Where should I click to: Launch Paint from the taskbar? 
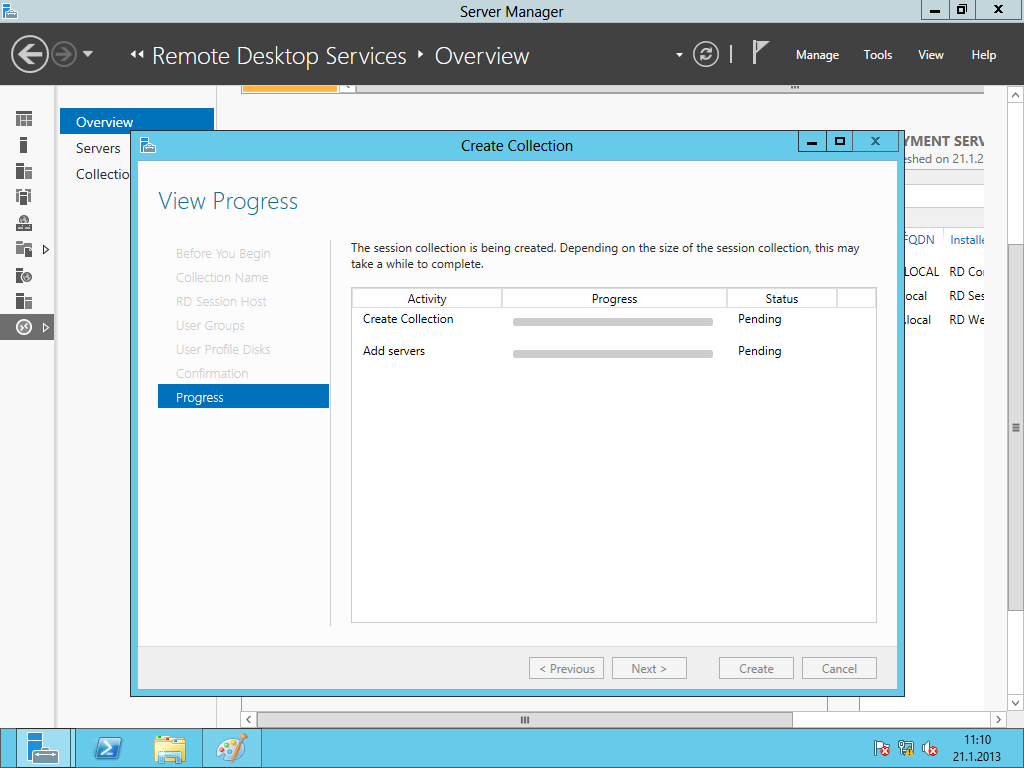[231, 748]
